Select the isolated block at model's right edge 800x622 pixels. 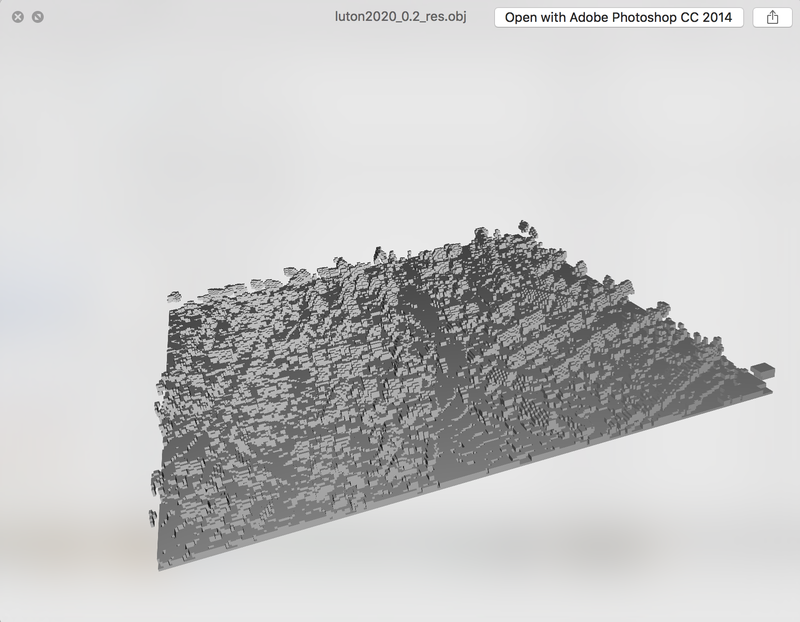(762, 370)
